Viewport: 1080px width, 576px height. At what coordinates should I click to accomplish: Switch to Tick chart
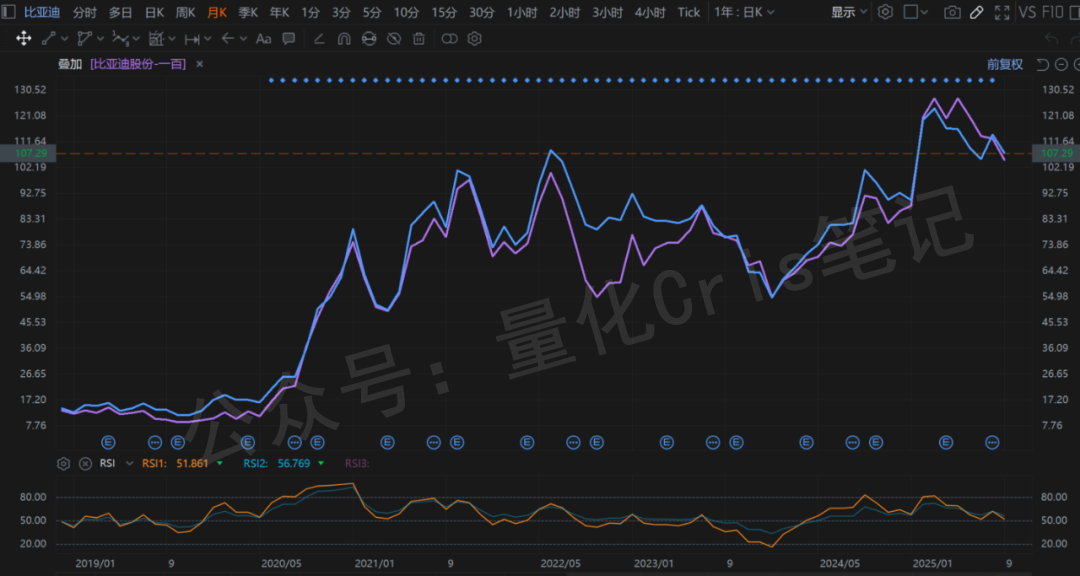pos(689,12)
